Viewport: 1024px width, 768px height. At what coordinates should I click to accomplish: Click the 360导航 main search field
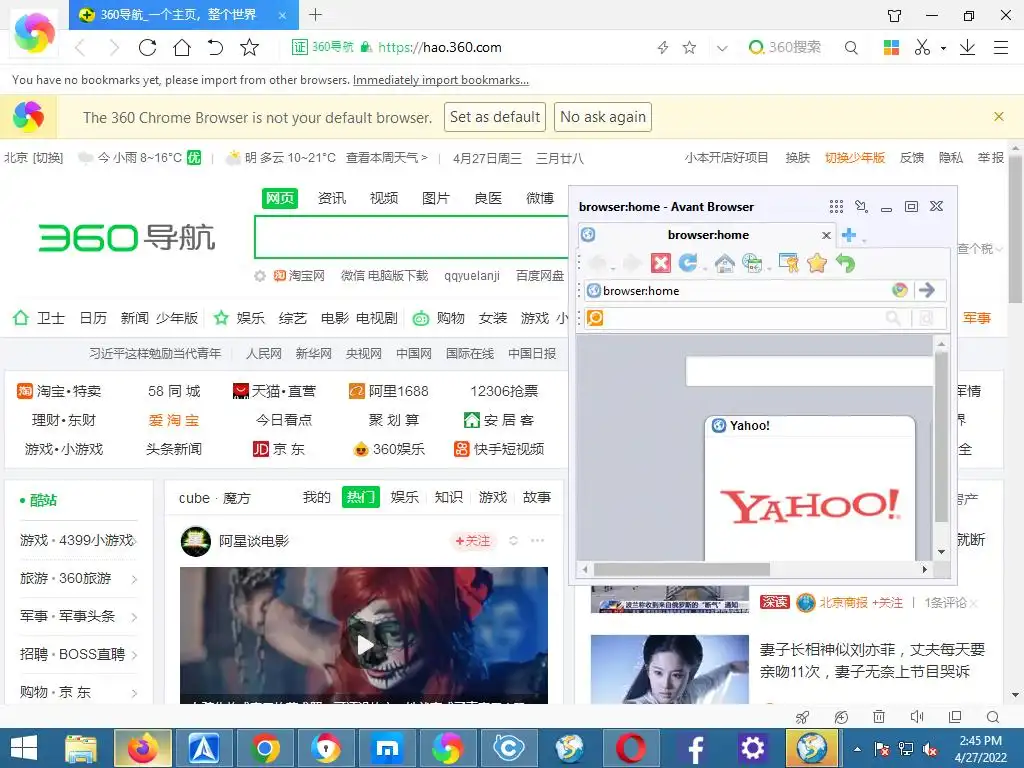pyautogui.click(x=411, y=236)
